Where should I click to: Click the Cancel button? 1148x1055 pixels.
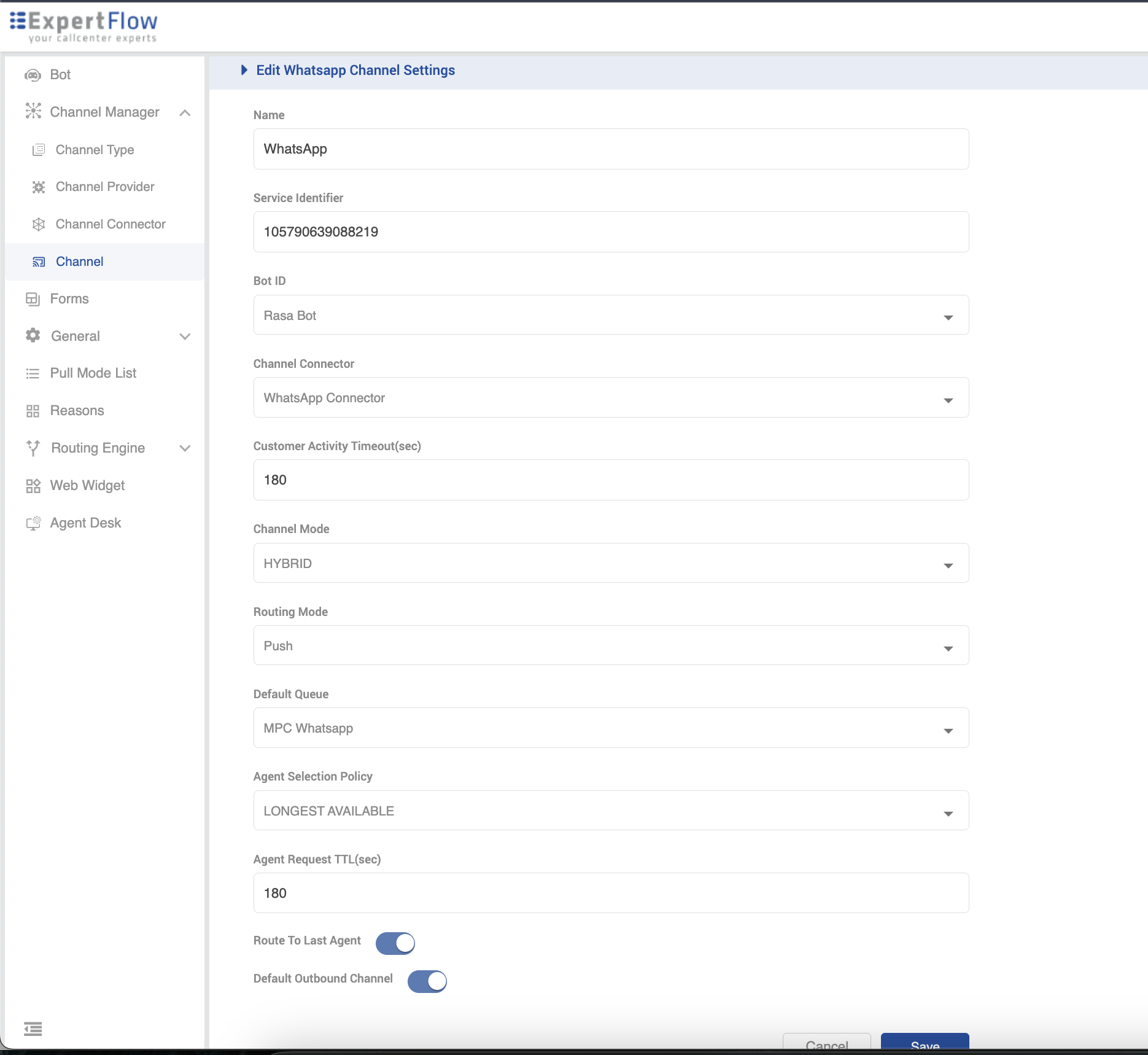click(x=826, y=1044)
